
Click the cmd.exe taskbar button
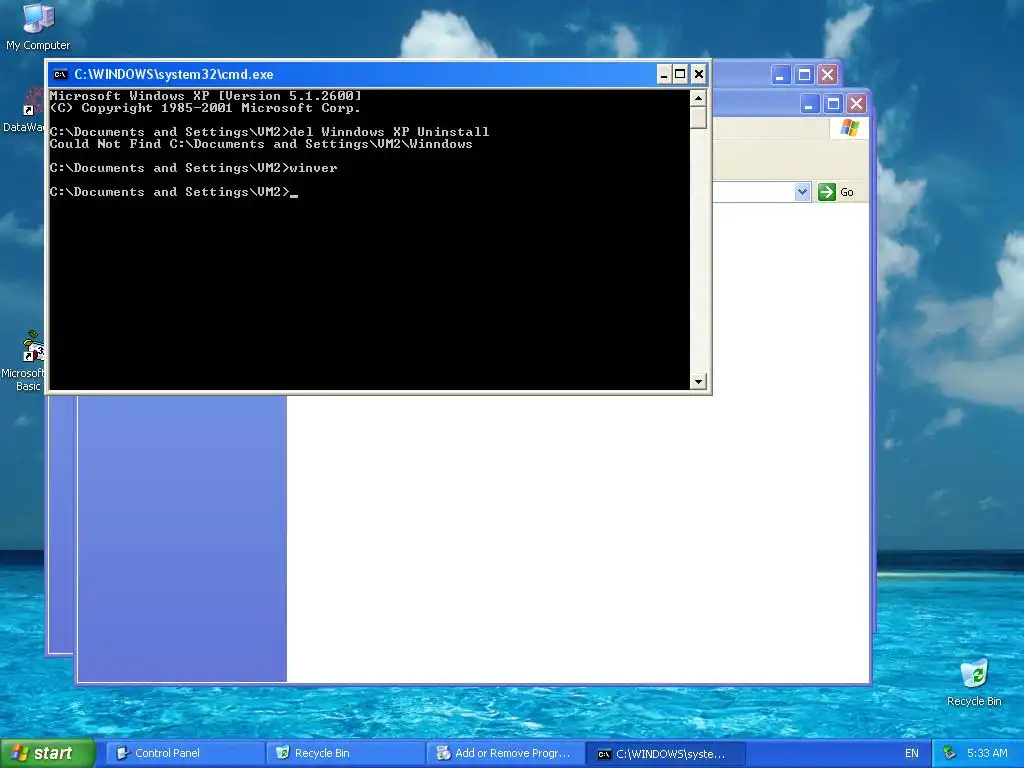(x=665, y=754)
